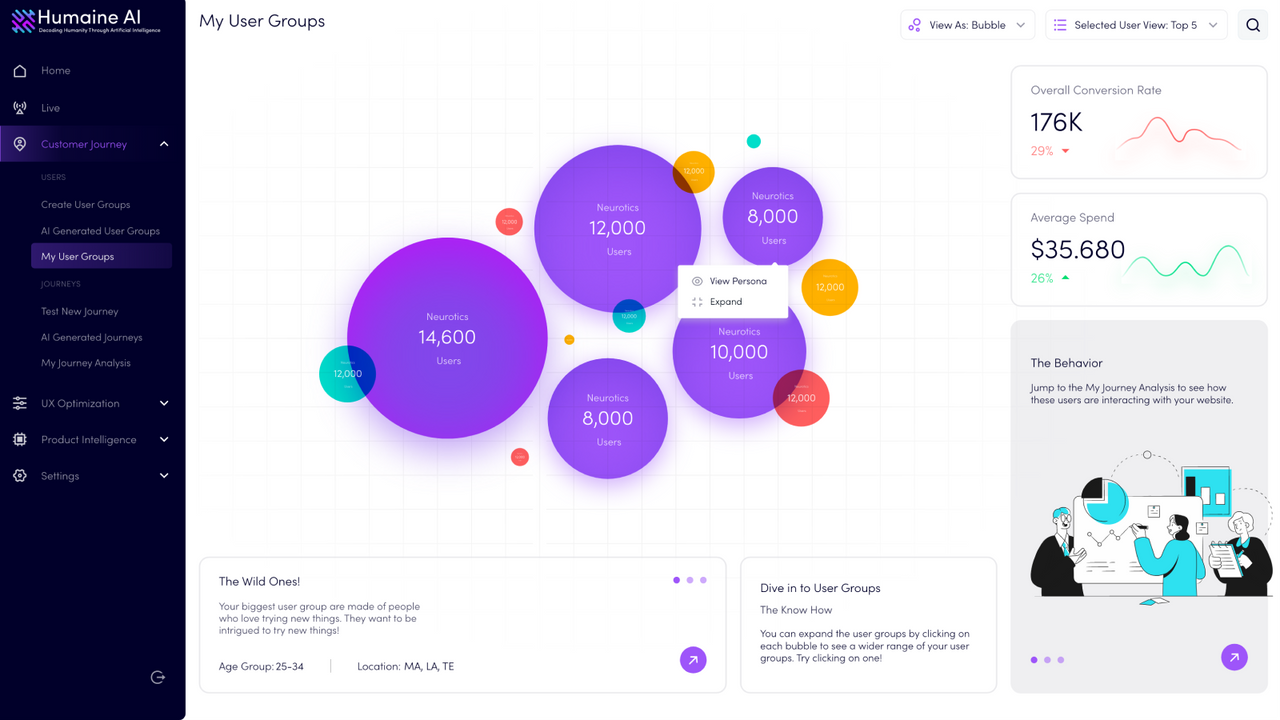This screenshot has width=1280, height=720.
Task: Click the arrow button on The Behavior panel
Action: tap(1234, 657)
